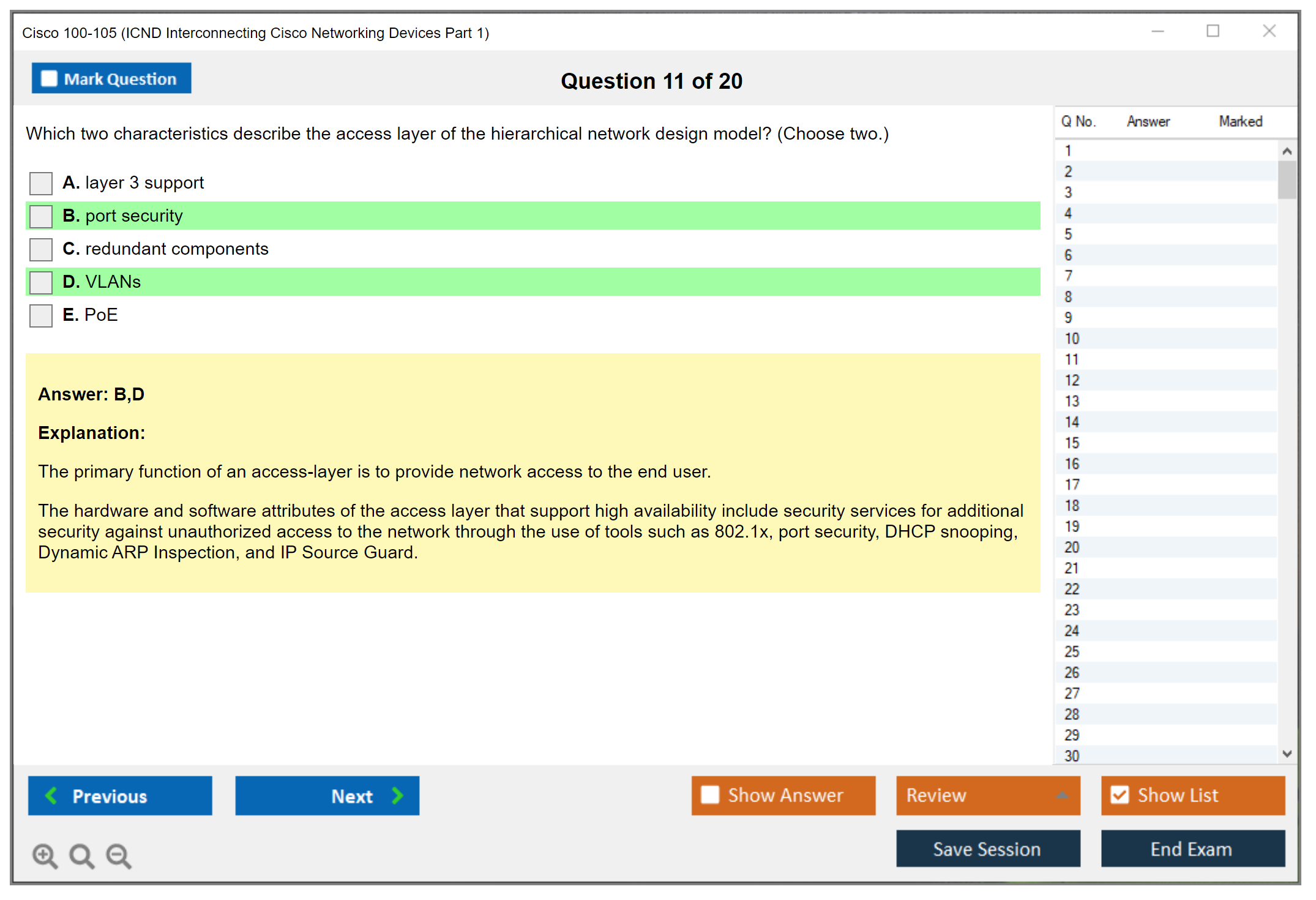Viewport: 1316px width, 900px height.
Task: Toggle the Show Answer checkbox
Action: [710, 795]
